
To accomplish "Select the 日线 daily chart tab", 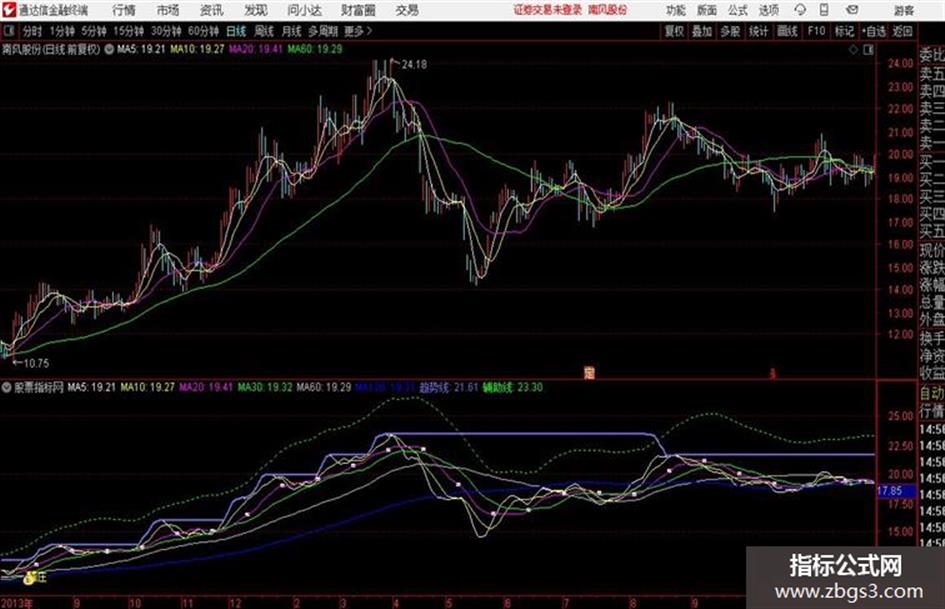I will [x=236, y=31].
